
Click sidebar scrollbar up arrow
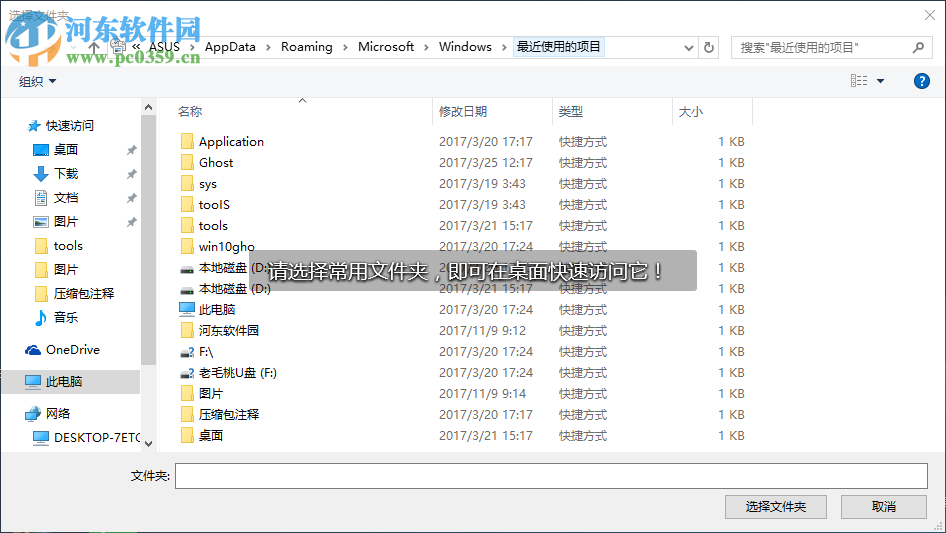point(148,107)
